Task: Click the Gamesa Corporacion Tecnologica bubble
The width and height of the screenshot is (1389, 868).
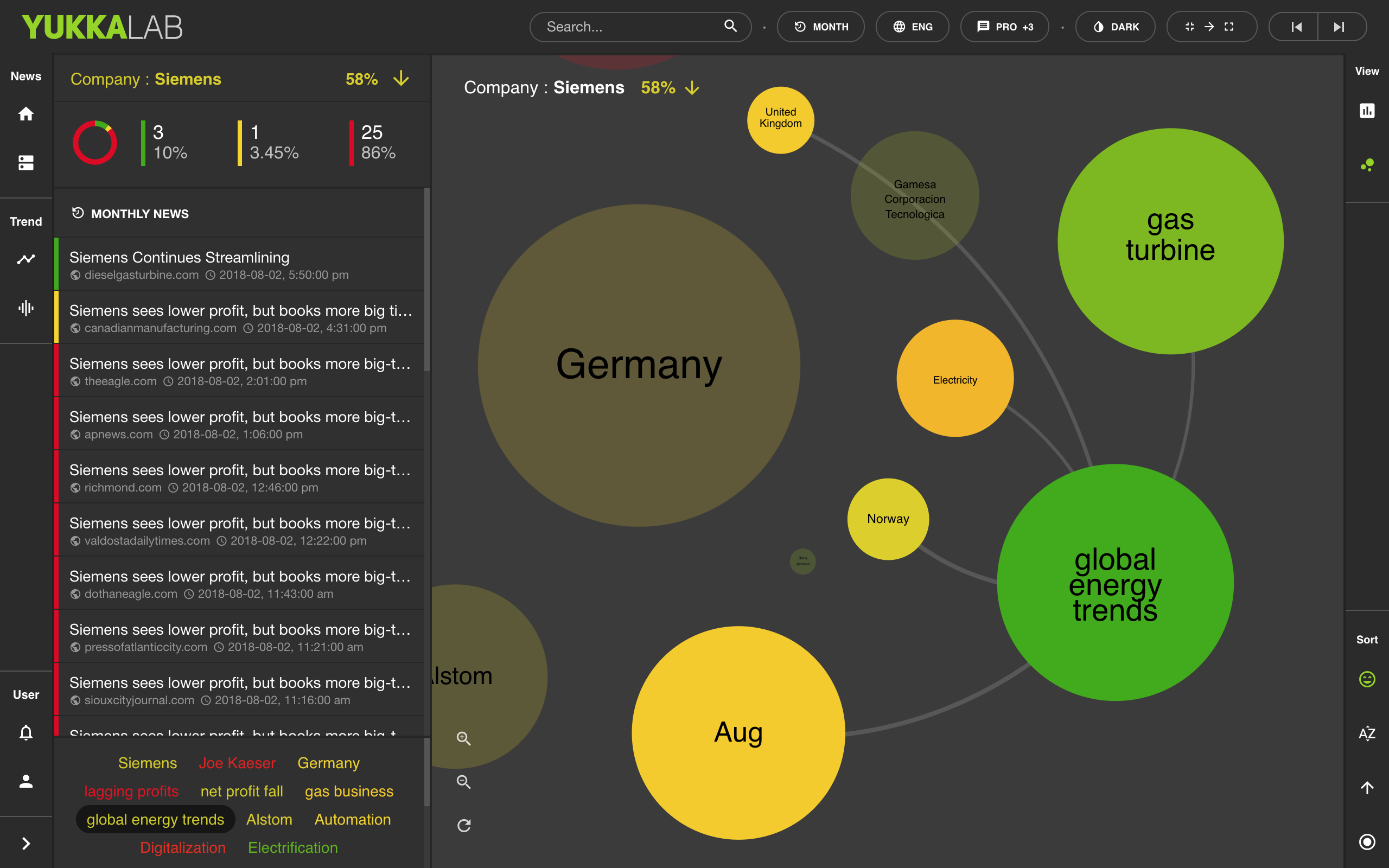Action: (x=915, y=196)
